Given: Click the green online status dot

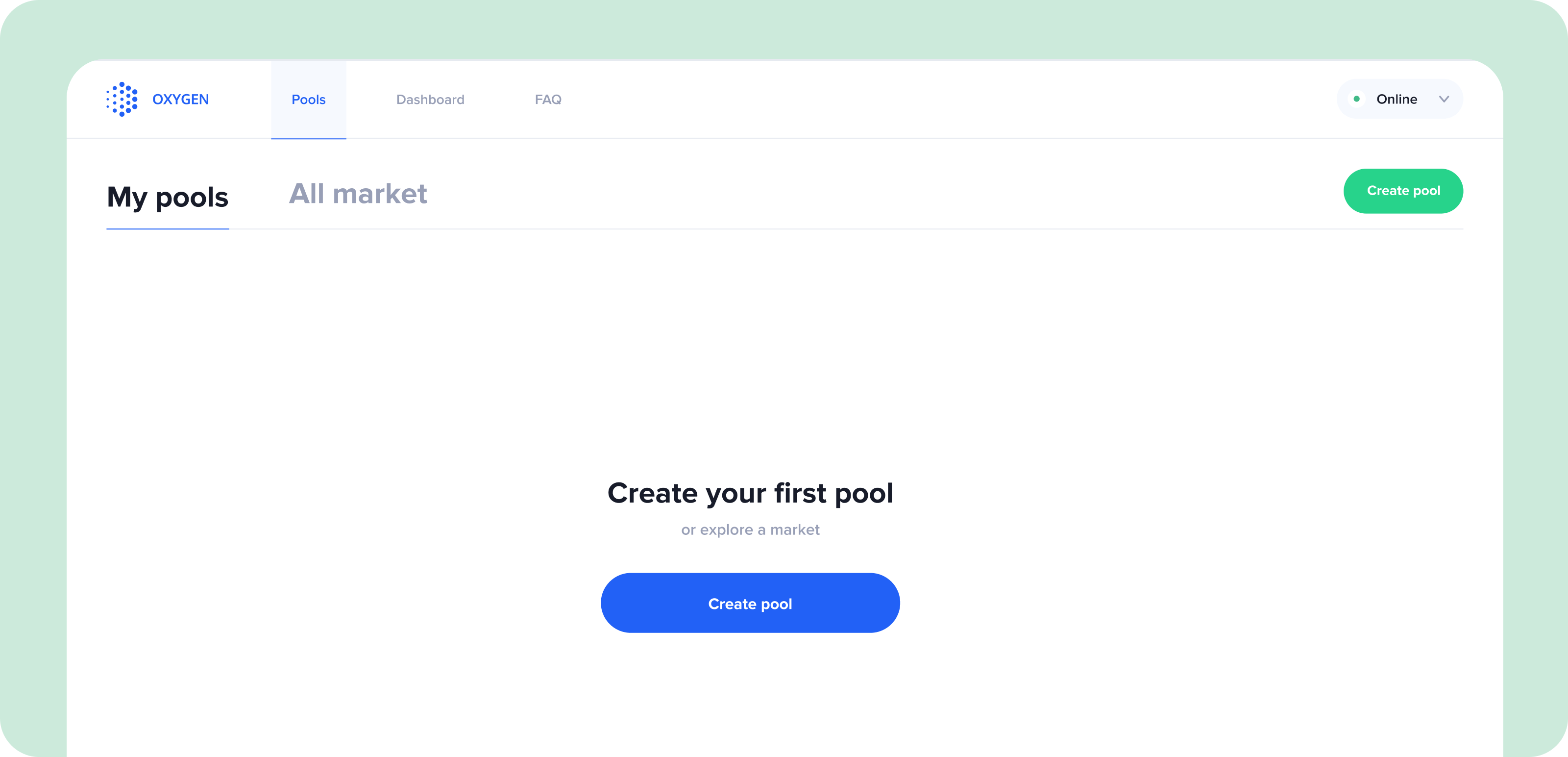Looking at the screenshot, I should (x=1356, y=99).
